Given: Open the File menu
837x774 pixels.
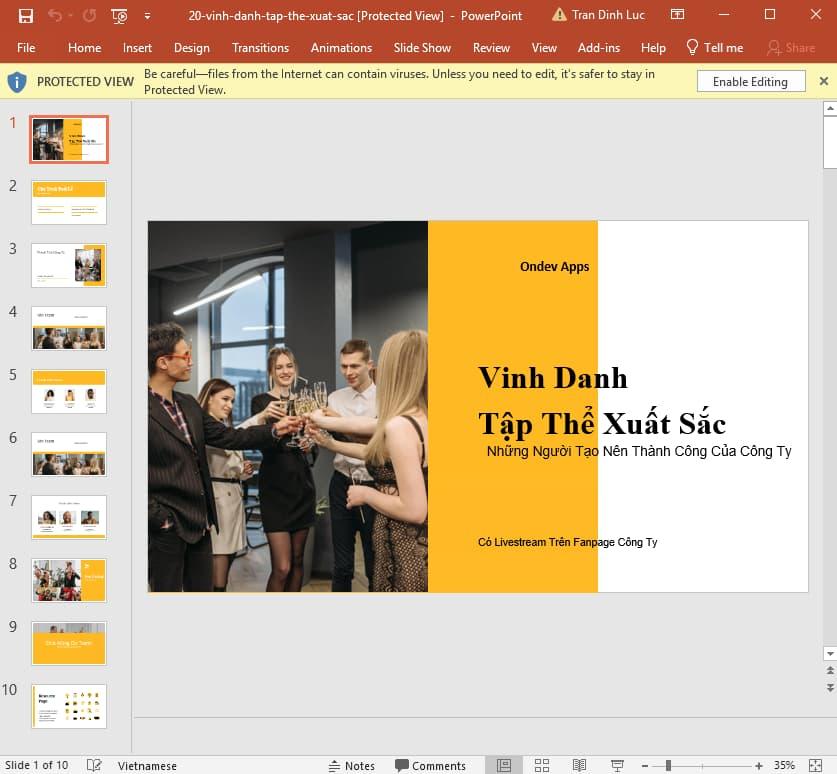Looking at the screenshot, I should coord(25,47).
